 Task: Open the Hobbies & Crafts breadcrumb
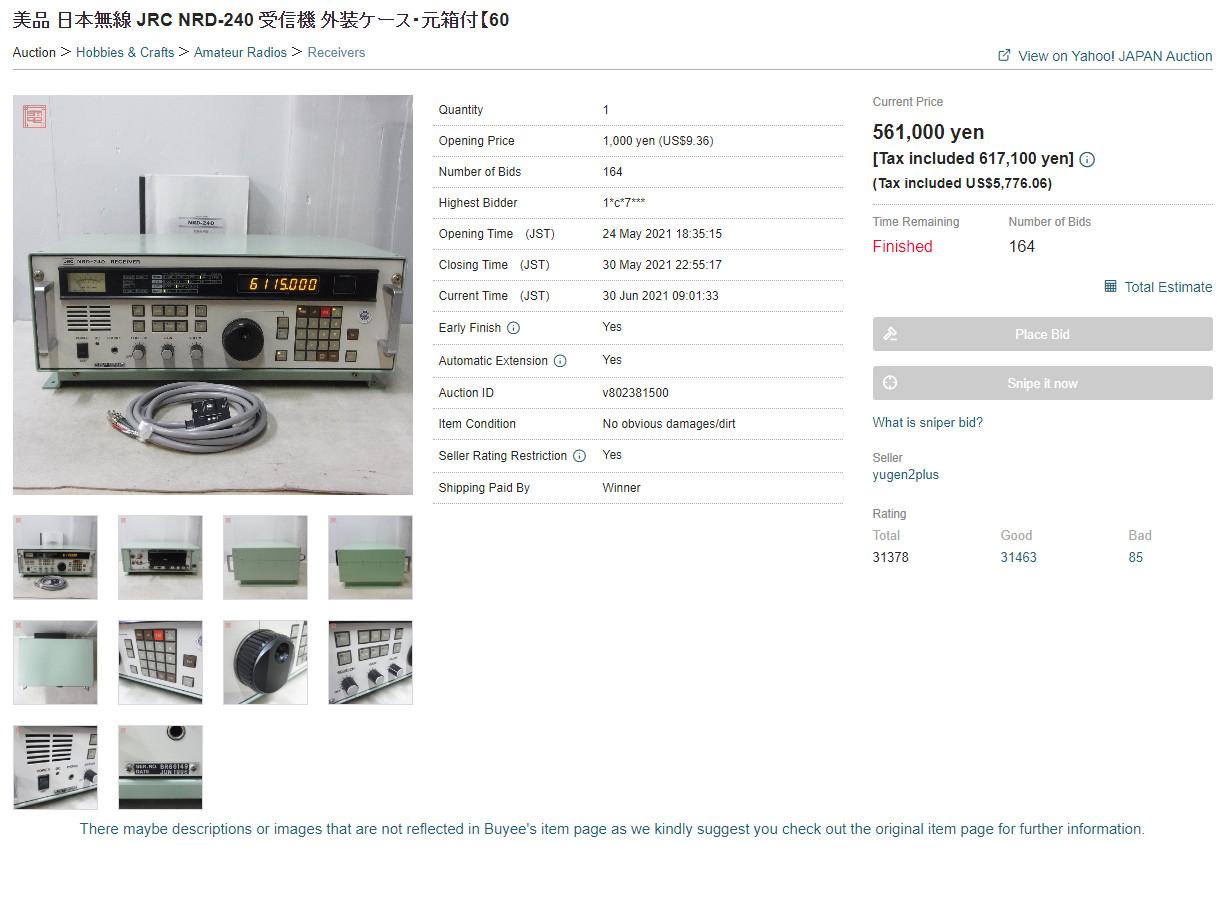pyautogui.click(x=125, y=52)
